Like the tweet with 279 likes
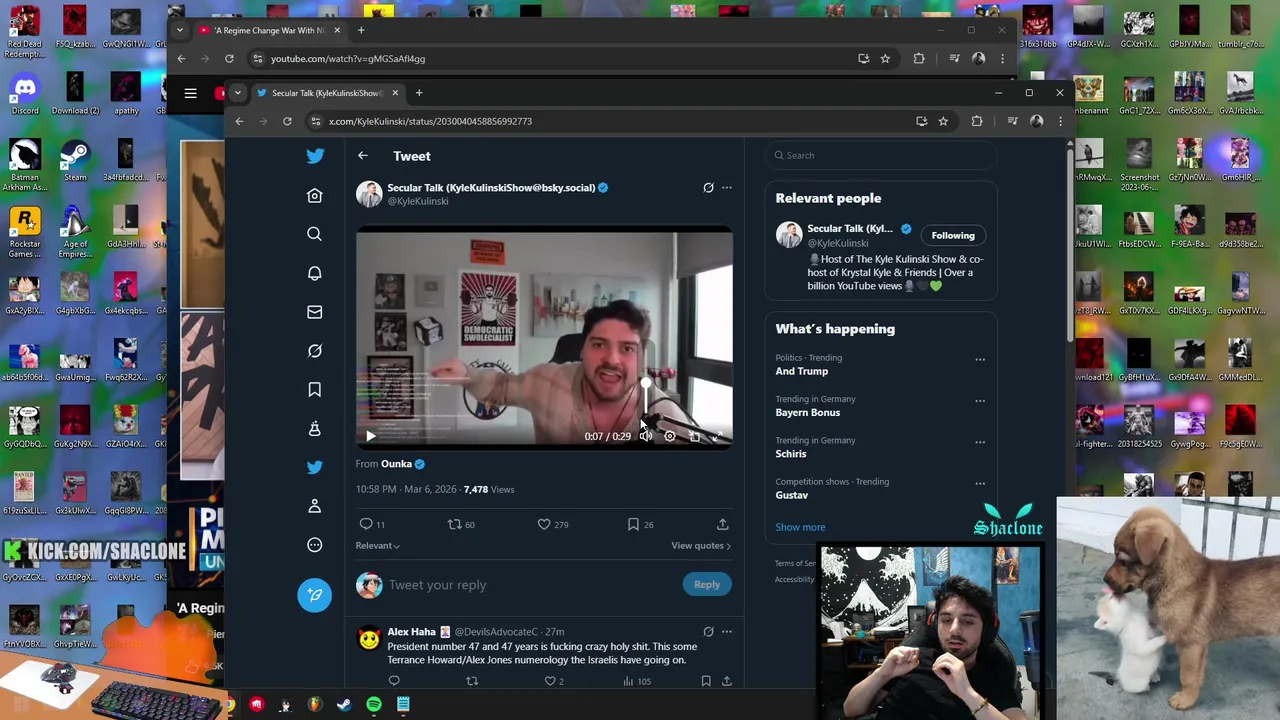The width and height of the screenshot is (1280, 720). 544,524
